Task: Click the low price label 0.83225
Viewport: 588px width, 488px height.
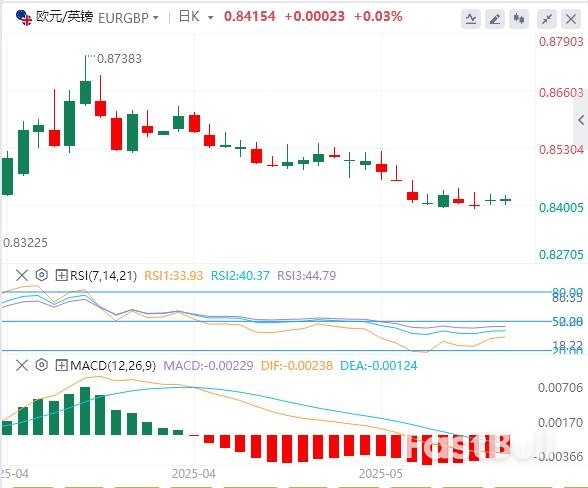Action: tap(25, 243)
